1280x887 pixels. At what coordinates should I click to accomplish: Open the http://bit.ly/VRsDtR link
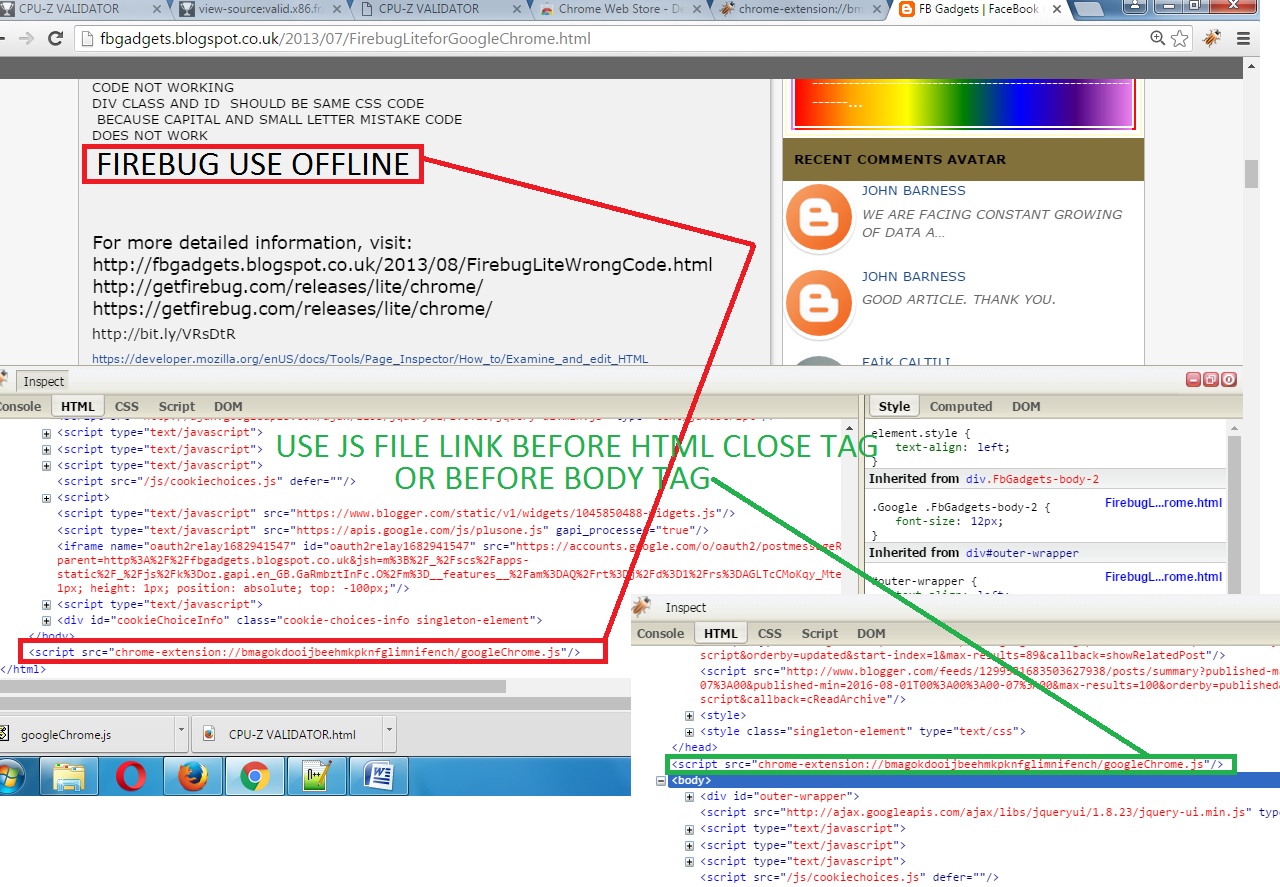pos(164,334)
